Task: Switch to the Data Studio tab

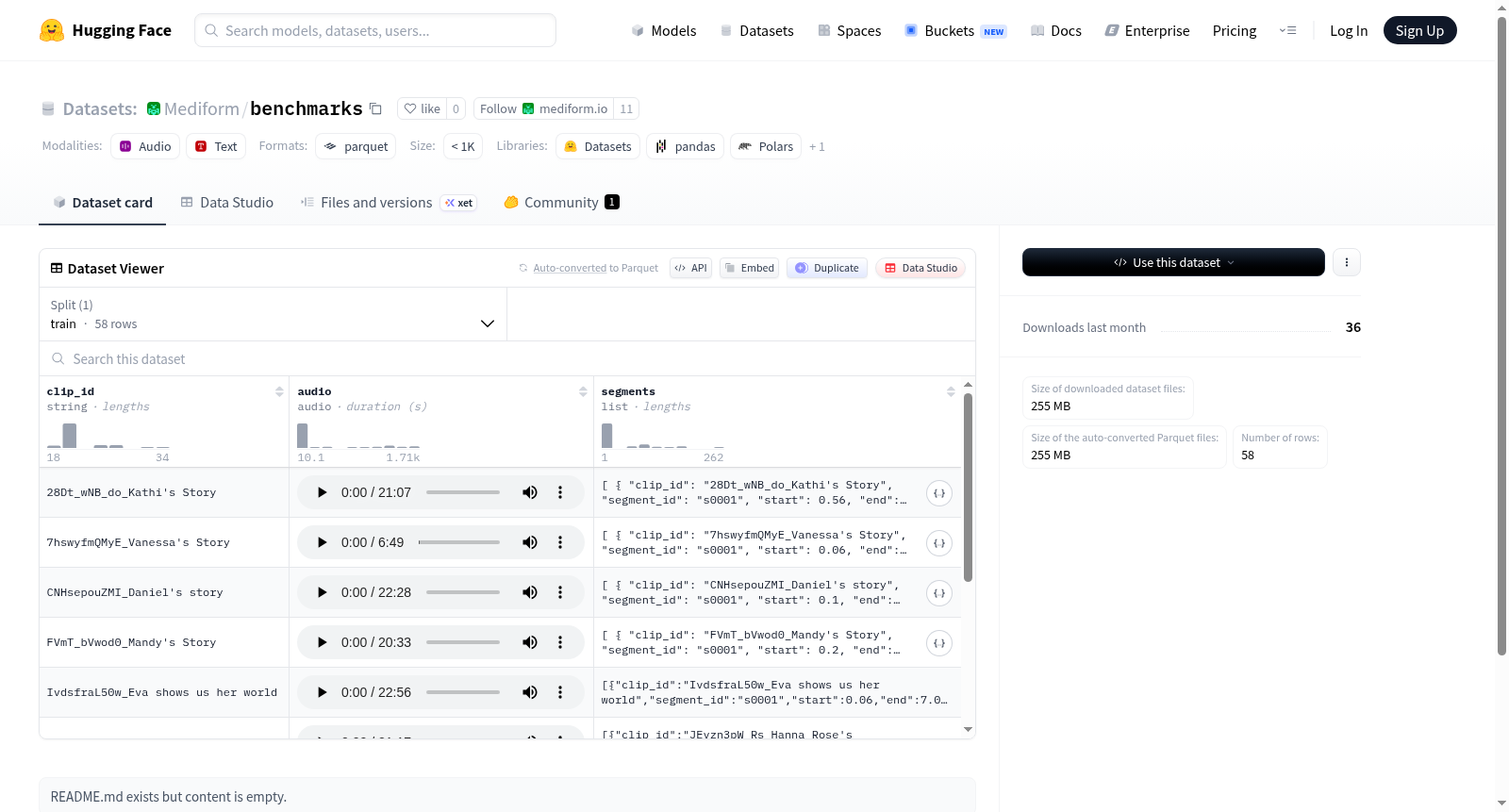Action: click(x=227, y=203)
